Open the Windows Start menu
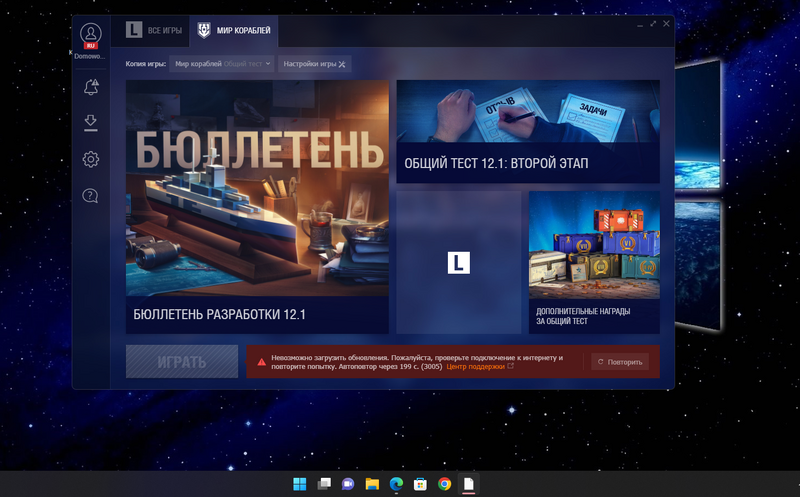This screenshot has width=800, height=497. tap(299, 483)
